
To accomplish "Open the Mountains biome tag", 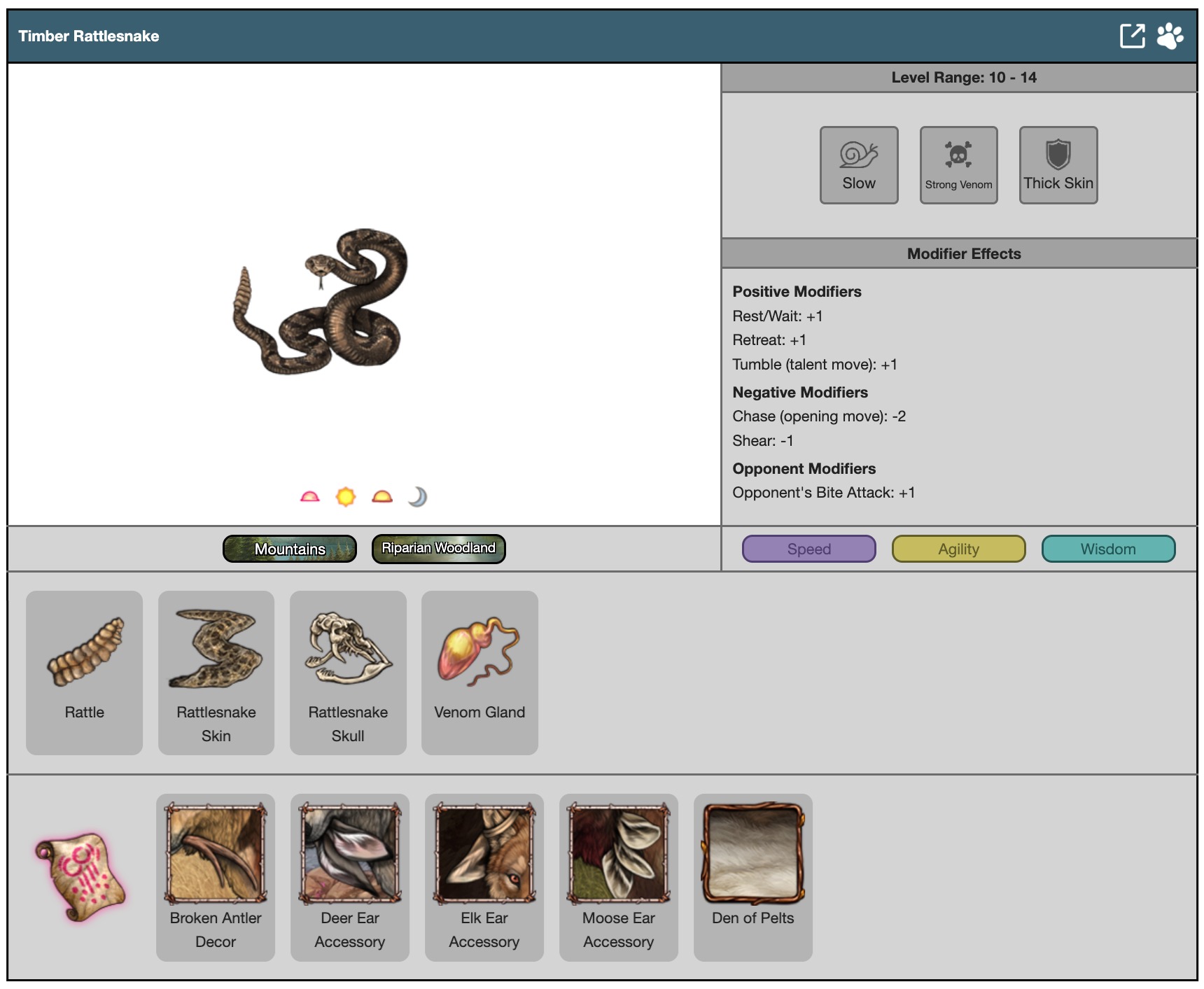I will coord(290,549).
